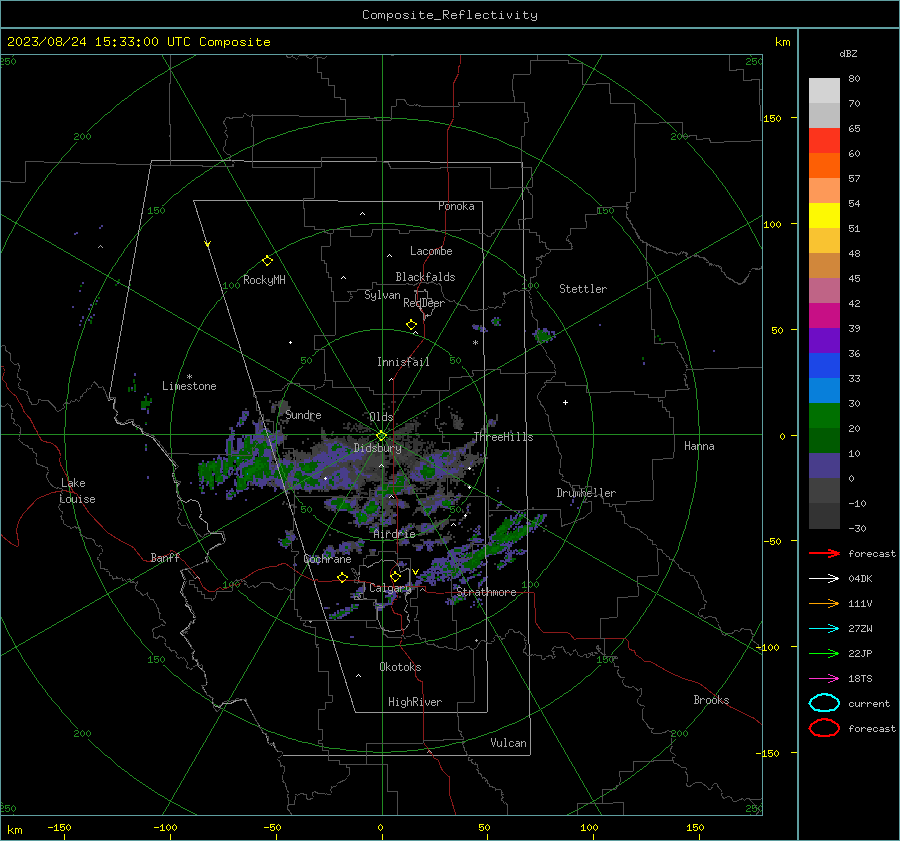Screen dimensions: 900x841
Task: Click the Lacombe label
Action: pos(431,251)
